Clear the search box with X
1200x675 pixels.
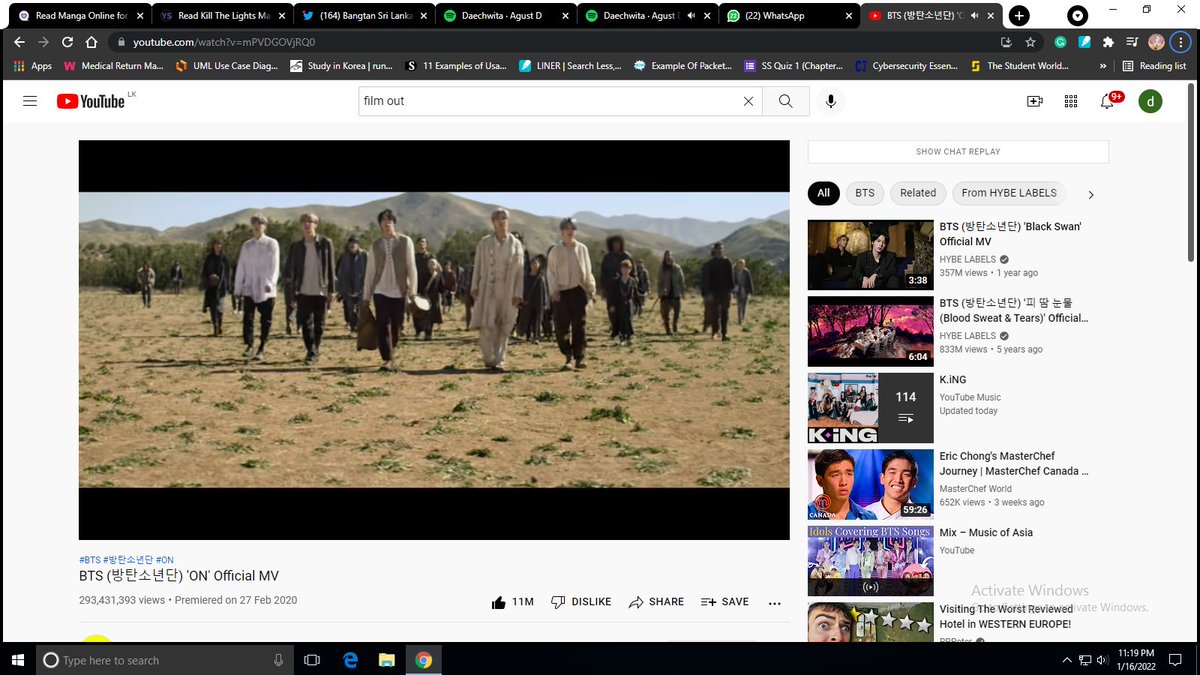[748, 101]
